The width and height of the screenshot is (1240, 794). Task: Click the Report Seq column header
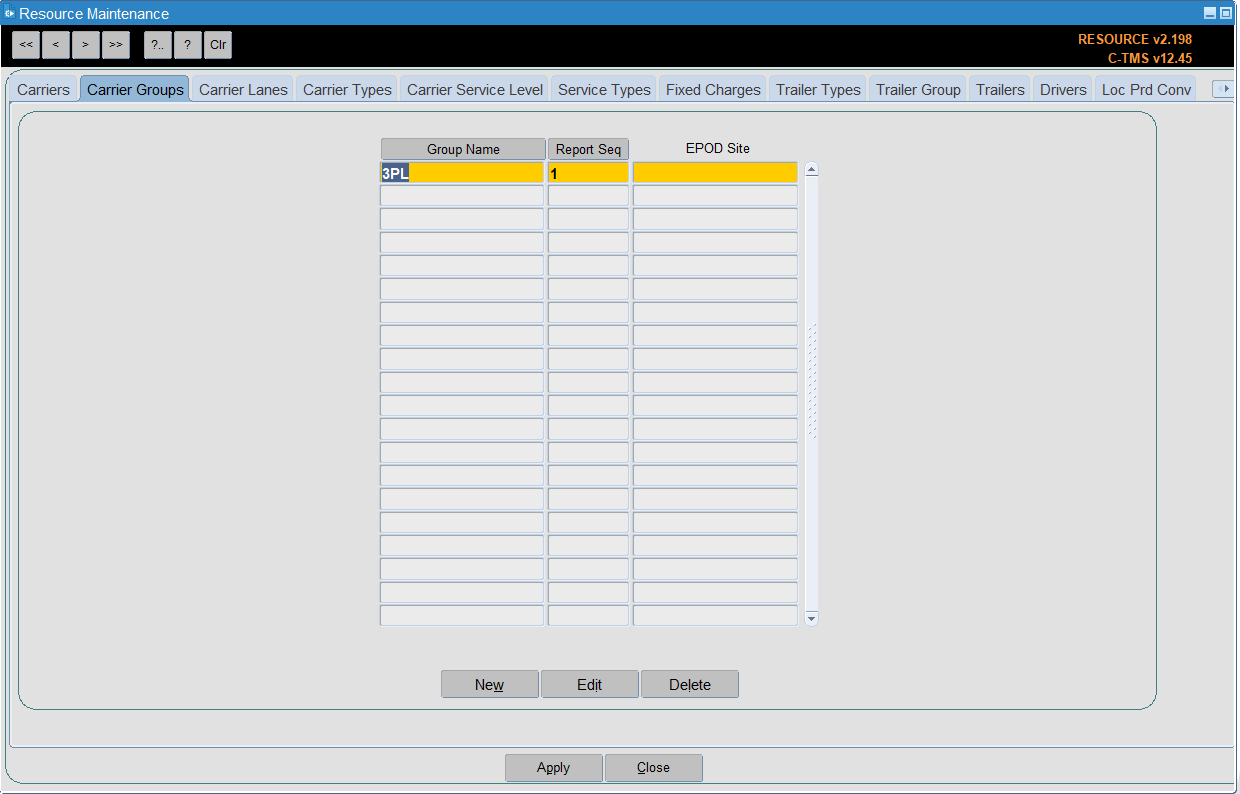coord(589,149)
